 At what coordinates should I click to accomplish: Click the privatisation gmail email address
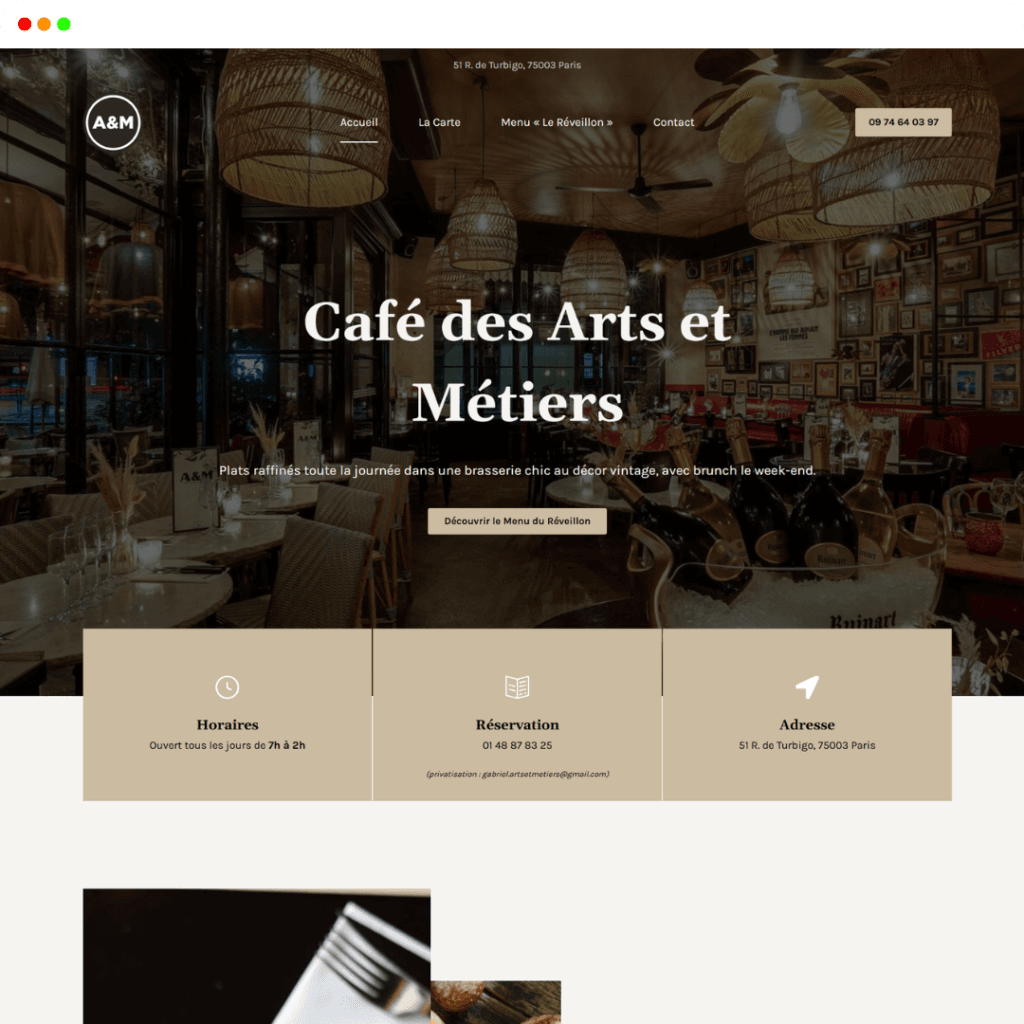545,774
